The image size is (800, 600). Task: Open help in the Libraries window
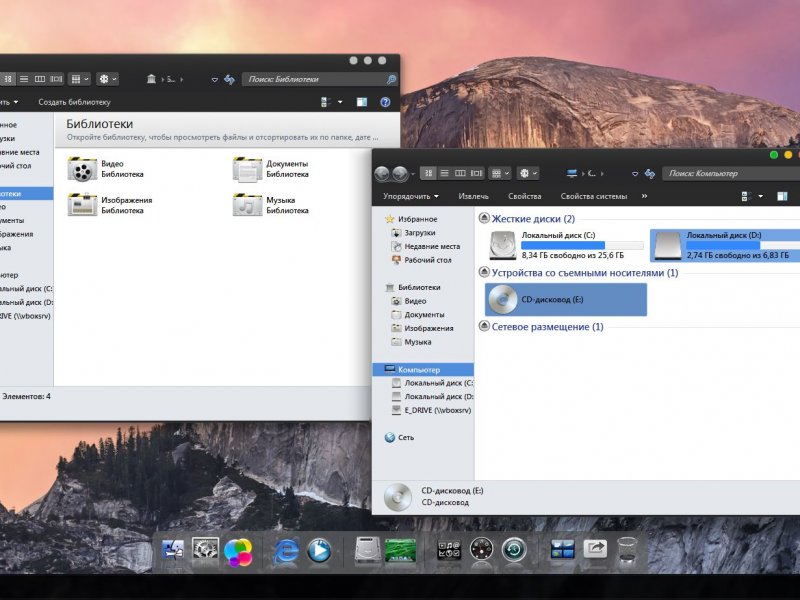[x=385, y=102]
